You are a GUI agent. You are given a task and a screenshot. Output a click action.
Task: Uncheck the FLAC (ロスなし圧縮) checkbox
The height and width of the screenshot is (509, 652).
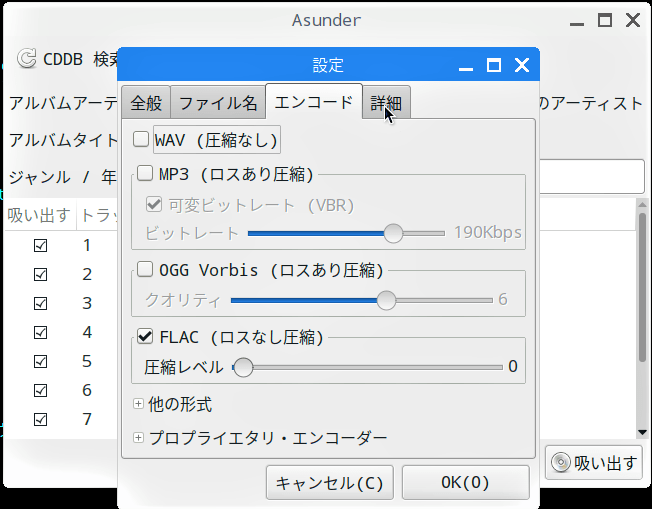[x=145, y=336]
